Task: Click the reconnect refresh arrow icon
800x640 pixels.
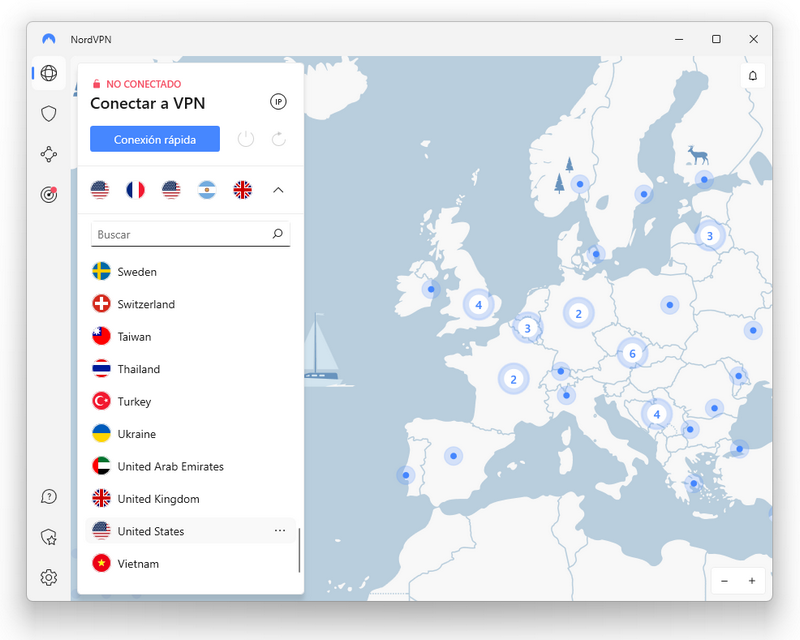Action: [x=279, y=139]
